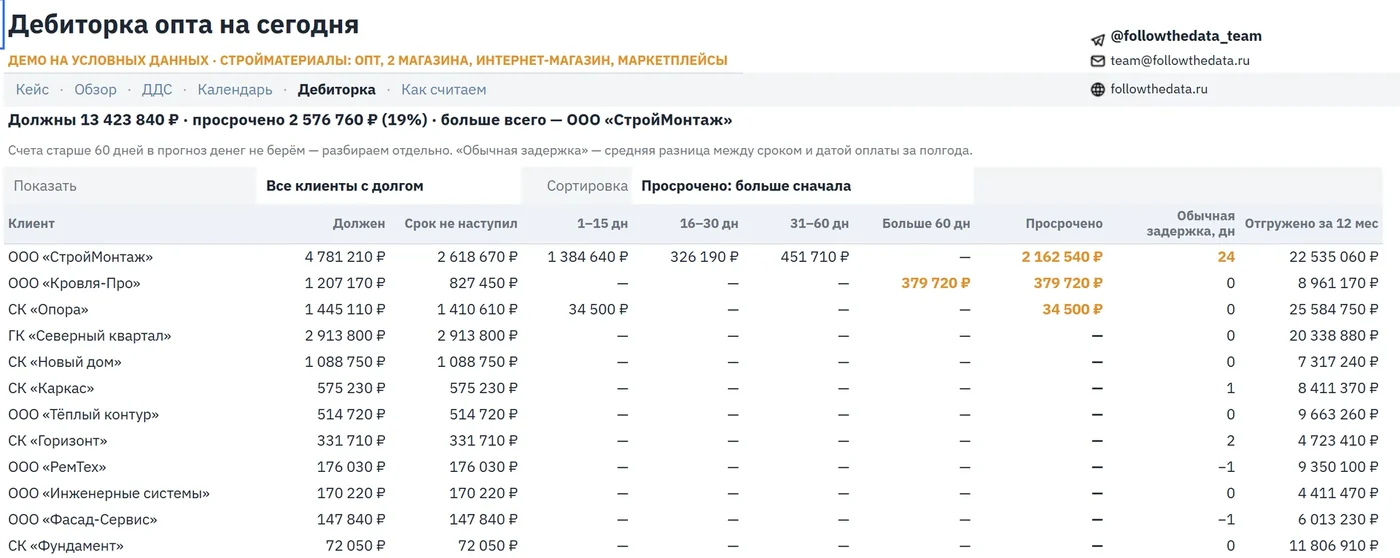The image size is (1400, 558).
Task: Click the overdue amount 2 162 540 ₽
Action: tap(1062, 257)
